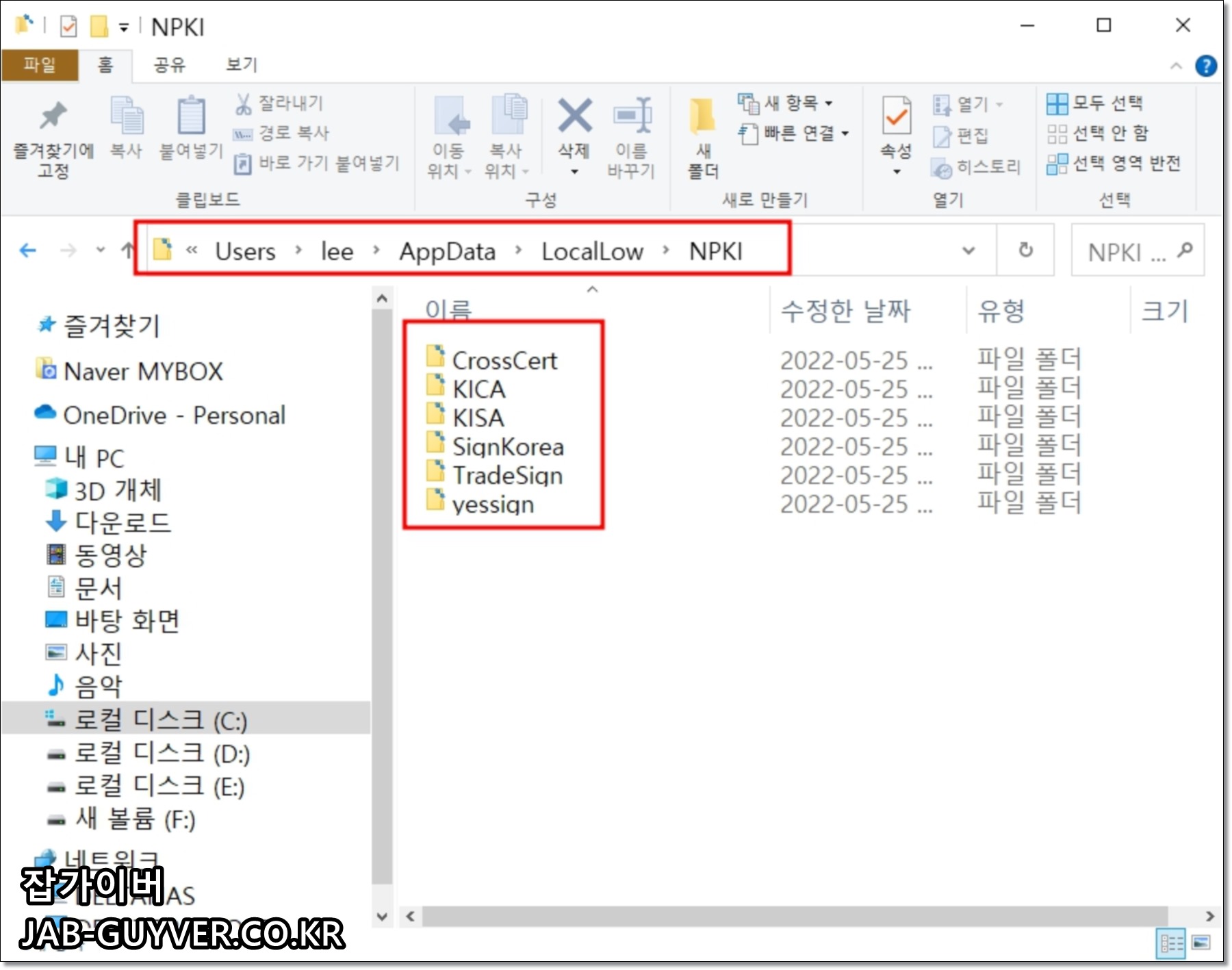Screen dimensions: 1232x970
Task: Switch to large icons view layout
Action: (x=1201, y=943)
